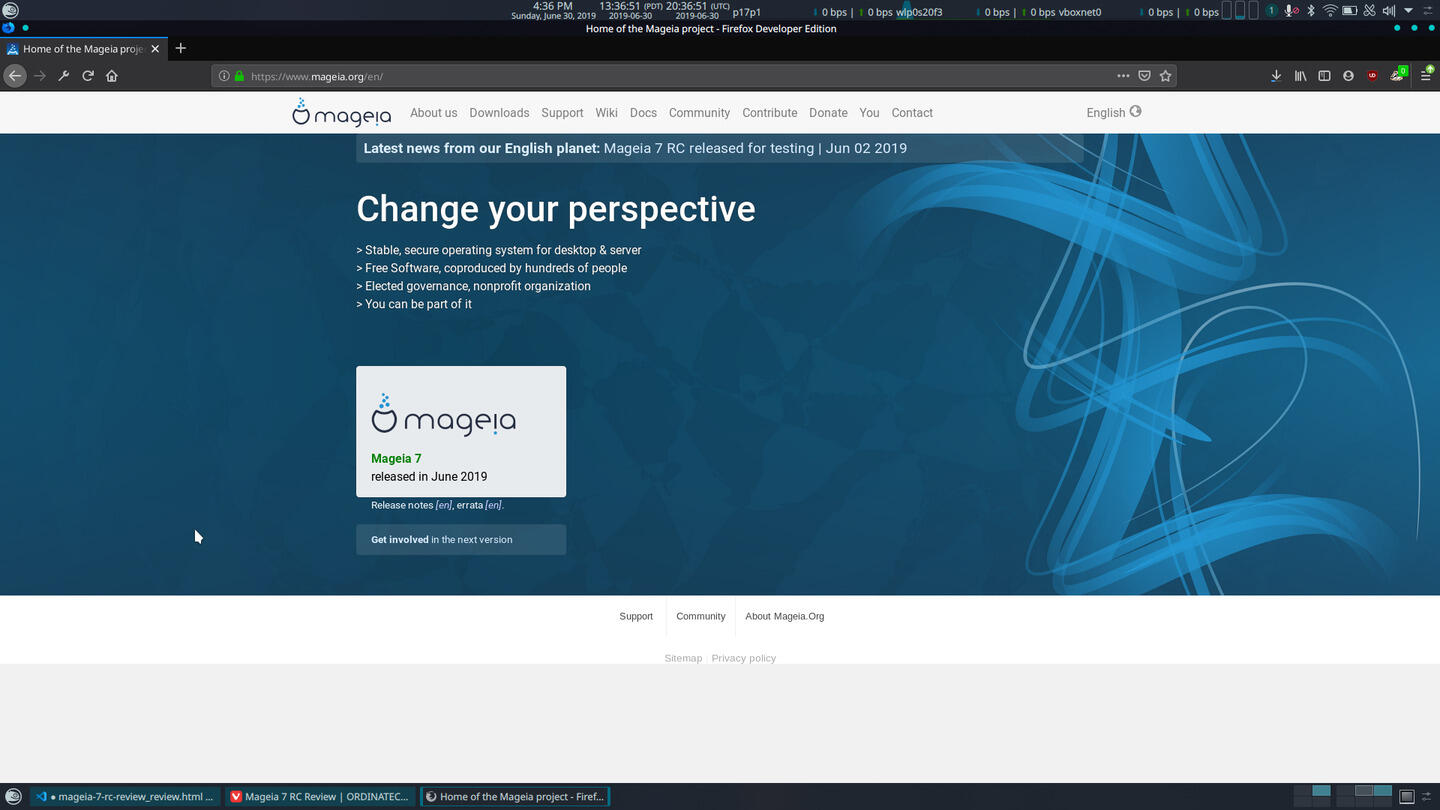Click the notification count badge in tray
1440x810 pixels.
click(1271, 11)
